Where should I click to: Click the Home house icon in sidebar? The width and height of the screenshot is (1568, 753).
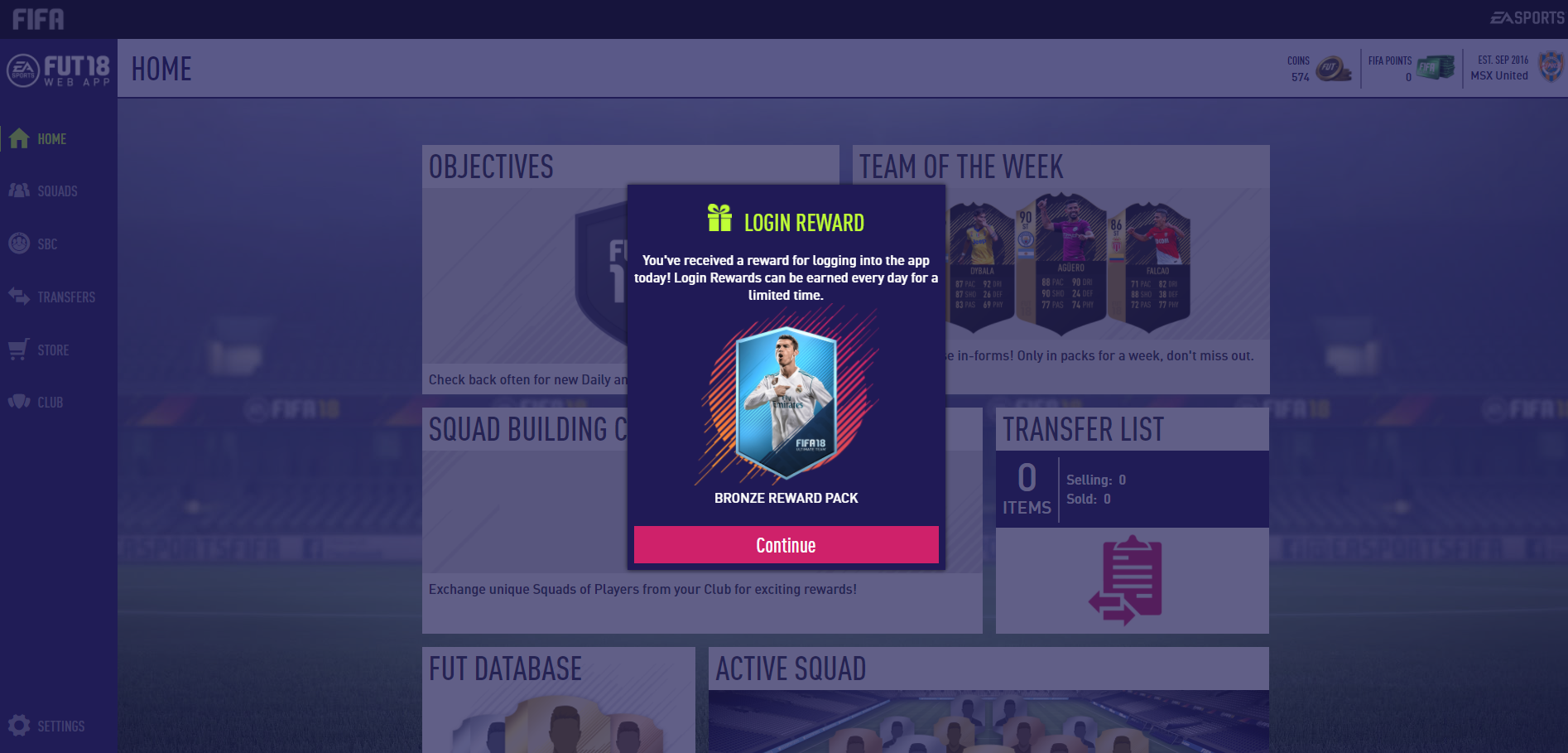tap(19, 138)
